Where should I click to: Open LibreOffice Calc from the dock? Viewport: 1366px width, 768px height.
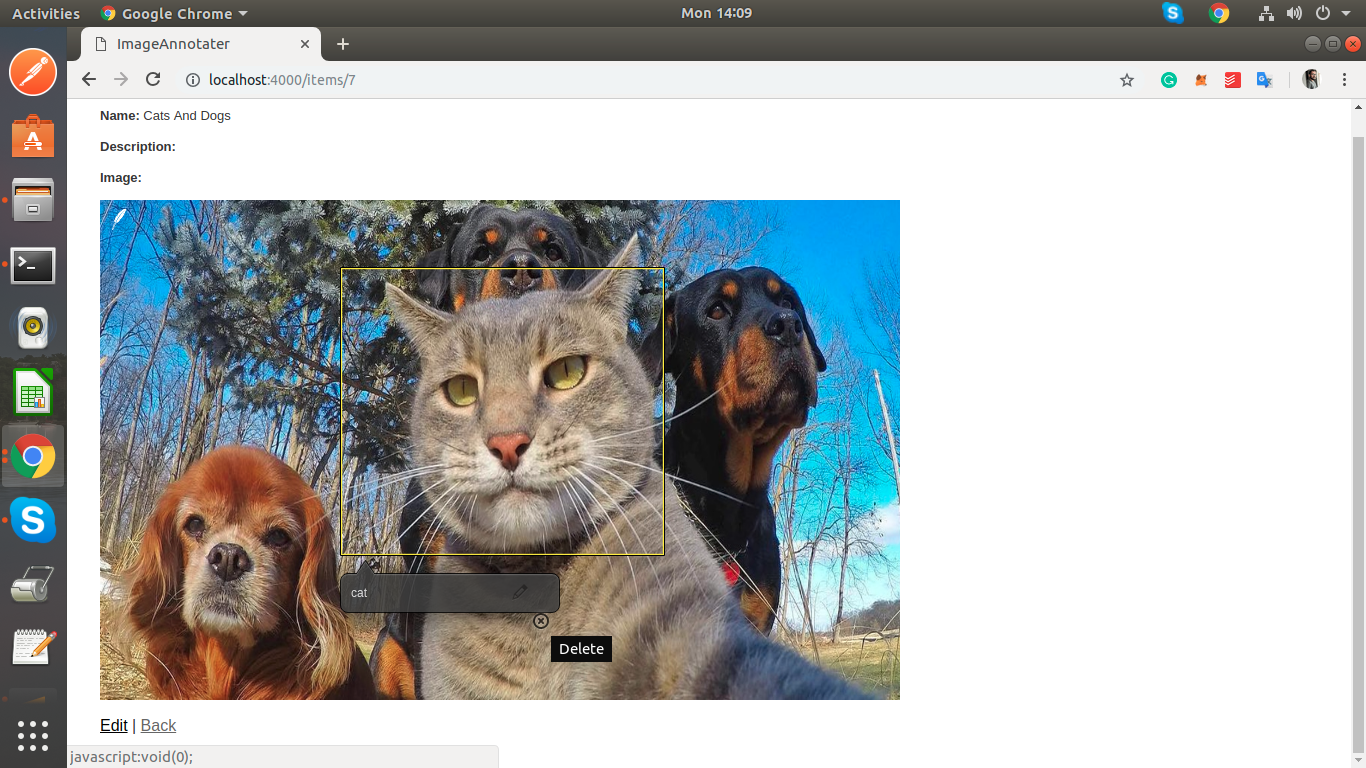pyautogui.click(x=33, y=392)
